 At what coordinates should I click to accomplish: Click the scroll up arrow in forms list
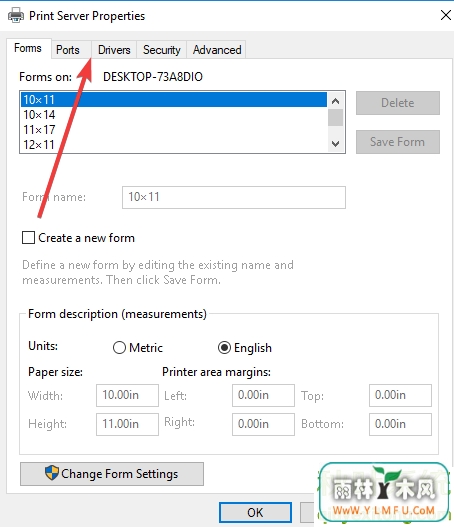point(335,101)
